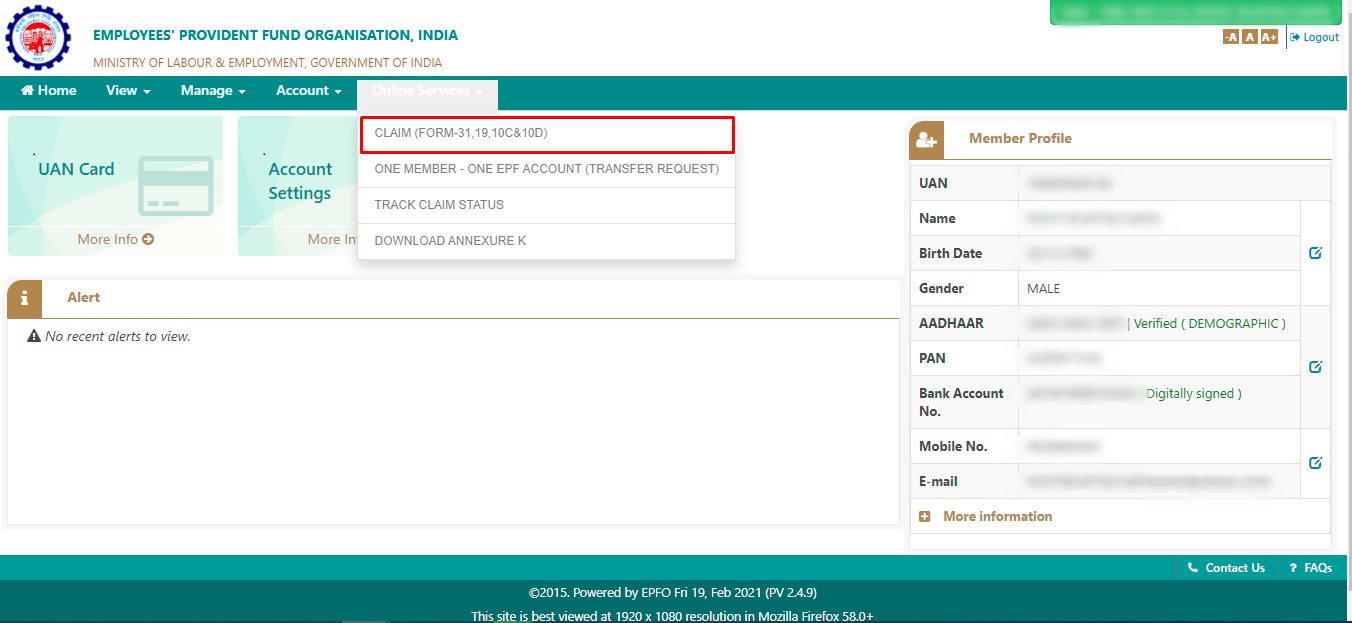The height and width of the screenshot is (623, 1352).
Task: Click Employees' Provident Fund Organisation title
Action: (x=275, y=35)
